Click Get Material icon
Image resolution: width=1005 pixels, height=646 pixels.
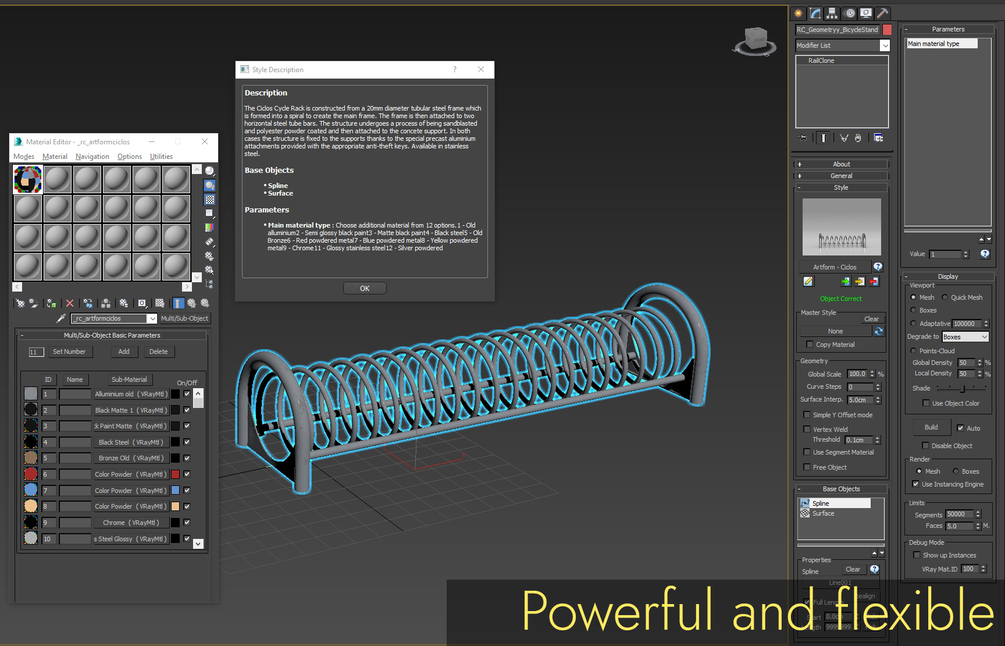[x=20, y=303]
